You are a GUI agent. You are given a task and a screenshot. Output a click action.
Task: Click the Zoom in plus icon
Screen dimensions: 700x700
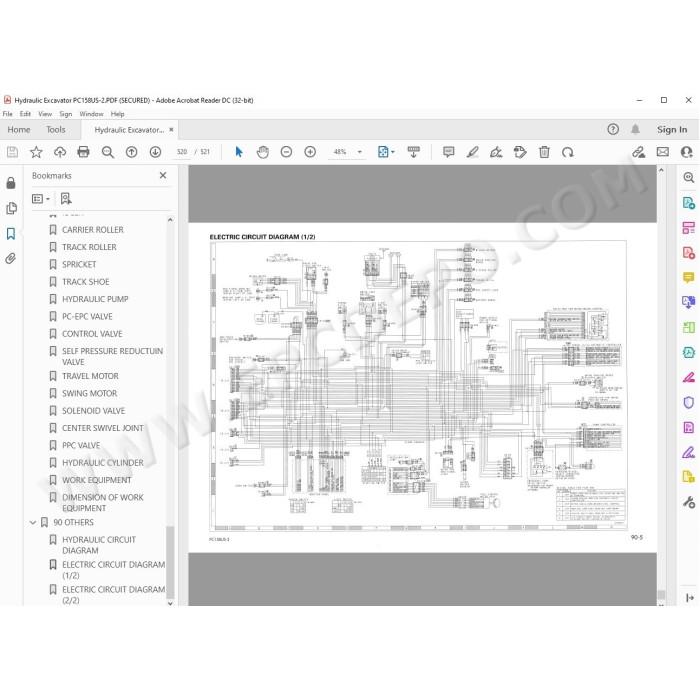[x=310, y=152]
